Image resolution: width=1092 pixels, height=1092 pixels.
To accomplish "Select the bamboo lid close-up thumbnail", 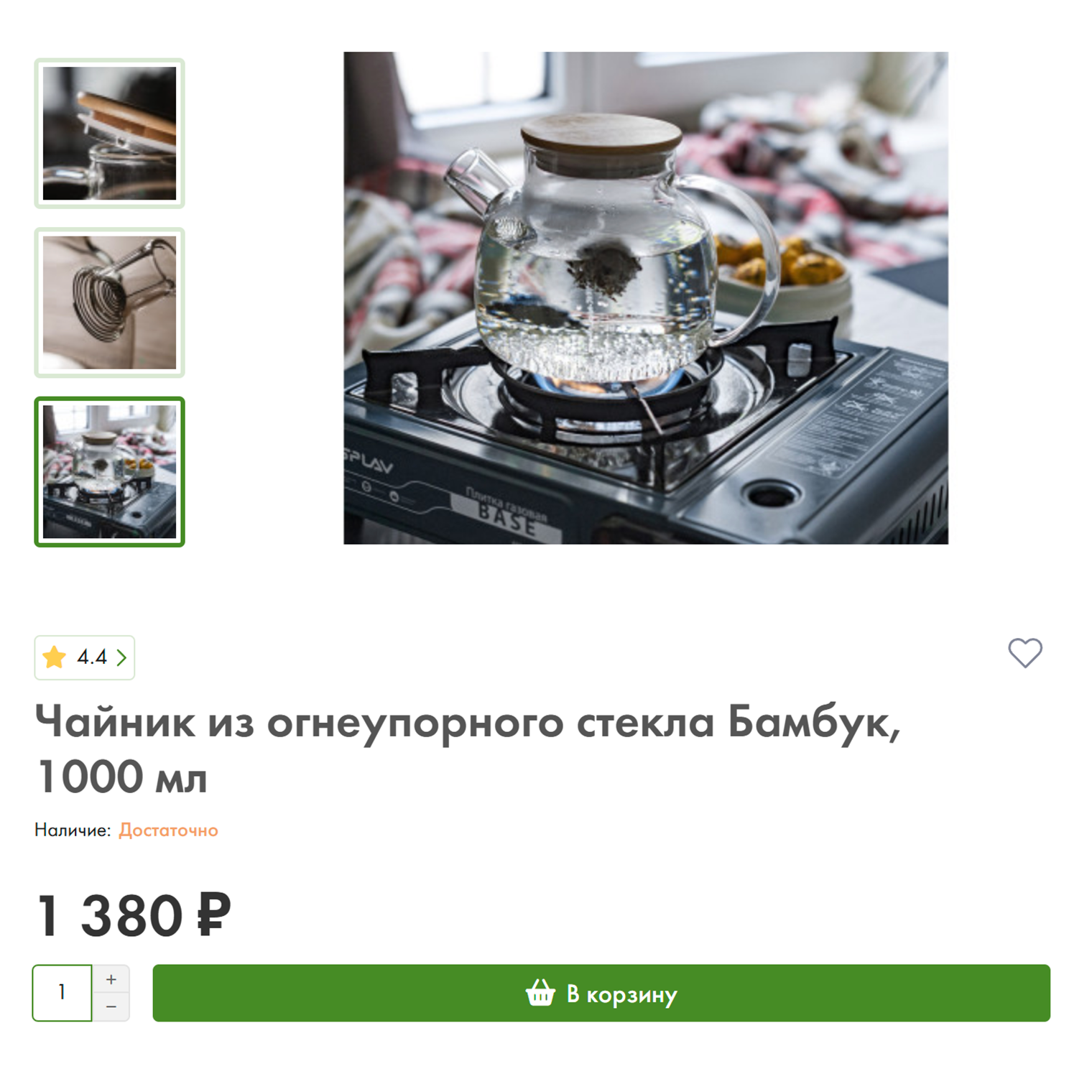I will [x=109, y=134].
